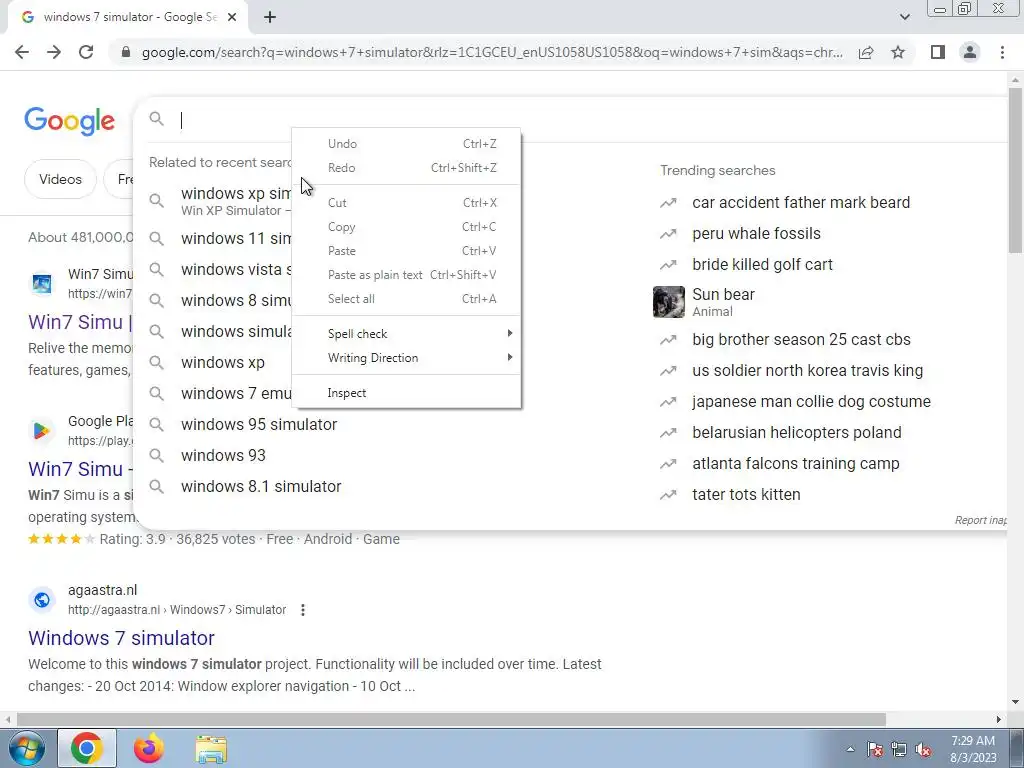
Task: Choose Paste as plain text
Action: (x=406, y=275)
